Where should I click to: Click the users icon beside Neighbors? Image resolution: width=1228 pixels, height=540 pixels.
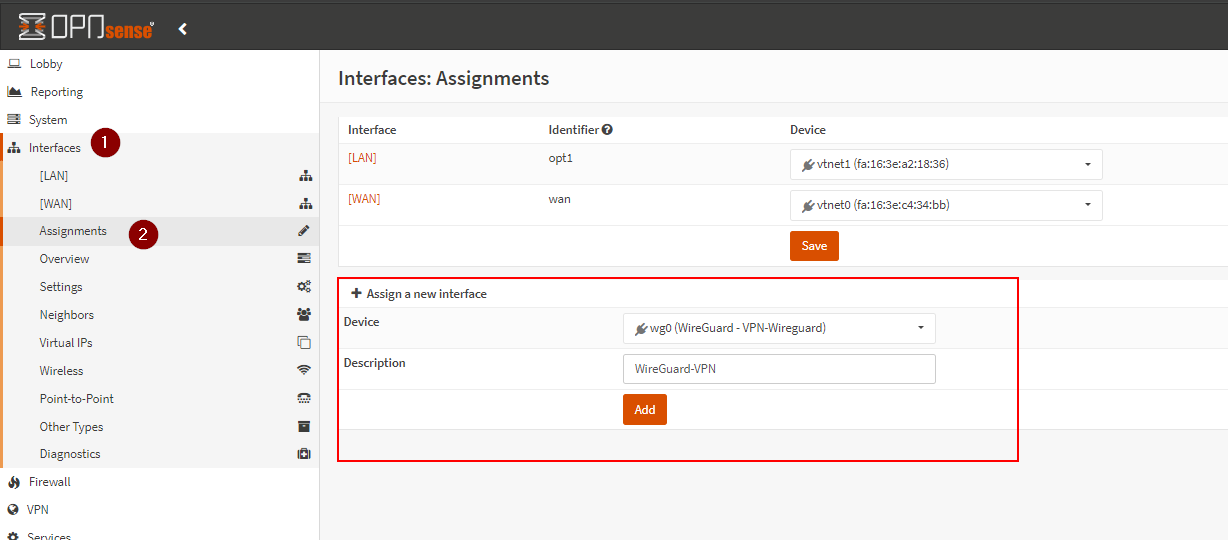304,315
